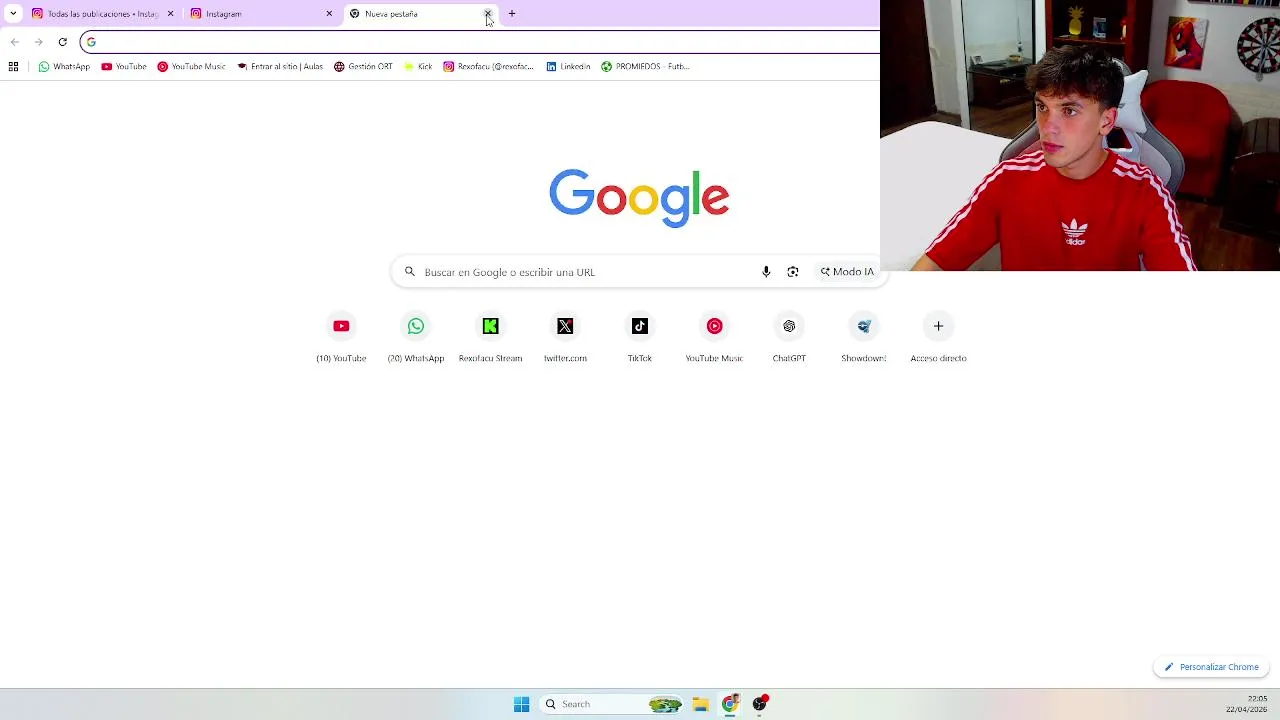The image size is (1280, 720).
Task: Open File Explorer from the taskbar
Action: click(700, 704)
